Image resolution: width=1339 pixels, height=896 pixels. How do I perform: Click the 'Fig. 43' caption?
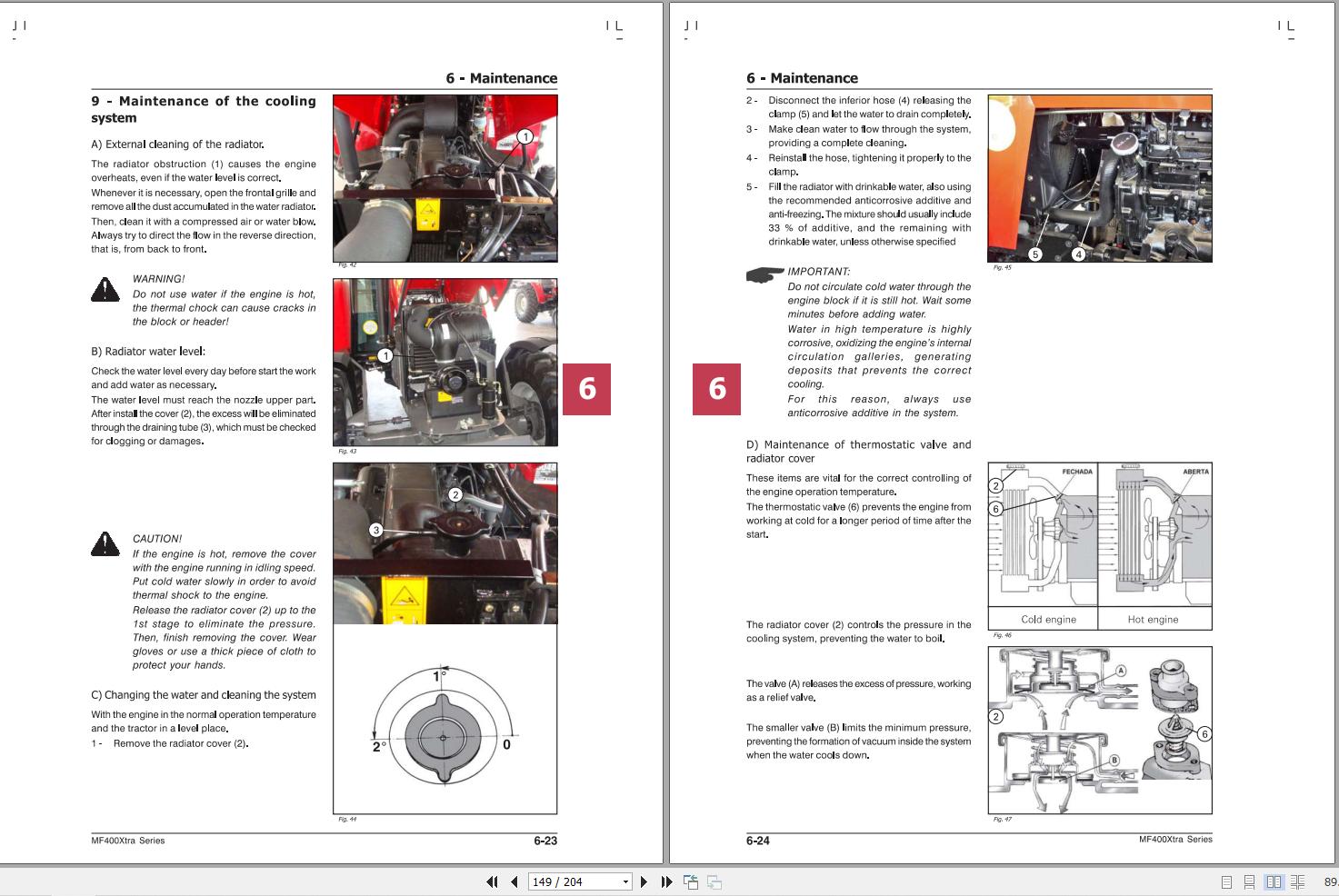[347, 452]
